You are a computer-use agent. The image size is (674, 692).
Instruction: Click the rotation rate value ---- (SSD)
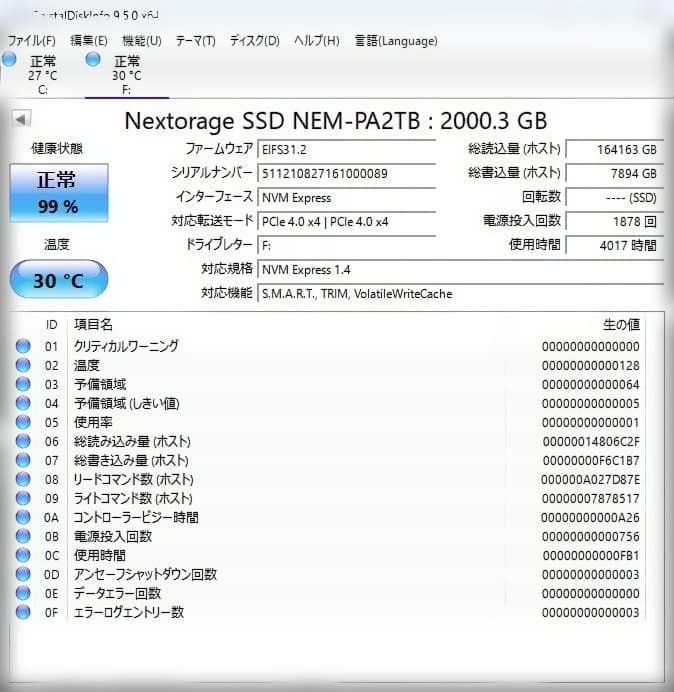614,198
